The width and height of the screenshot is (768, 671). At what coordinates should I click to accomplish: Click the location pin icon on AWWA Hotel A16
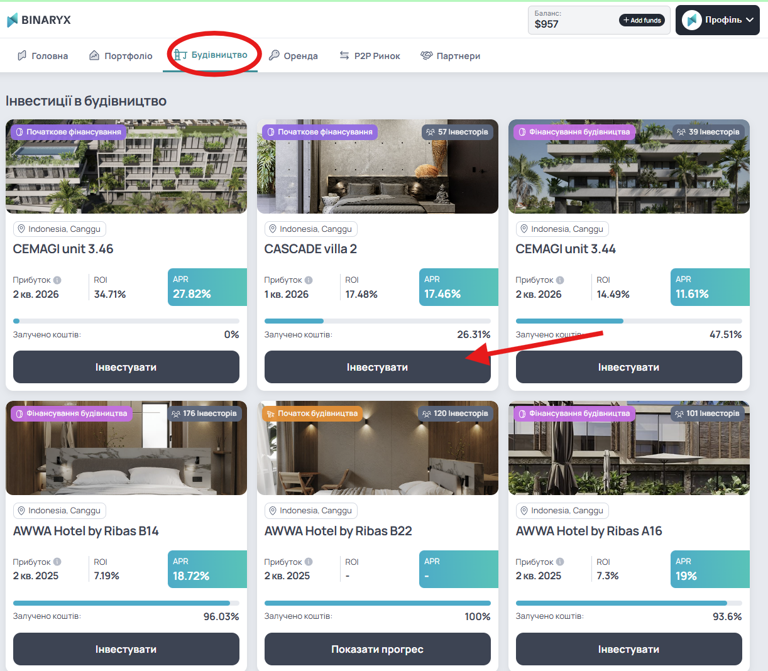tap(524, 510)
